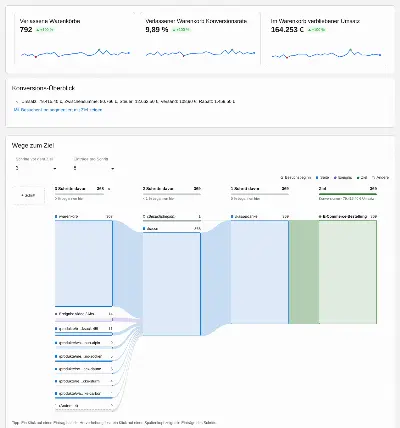Select the 1 Schritt davor column header

coord(260,189)
